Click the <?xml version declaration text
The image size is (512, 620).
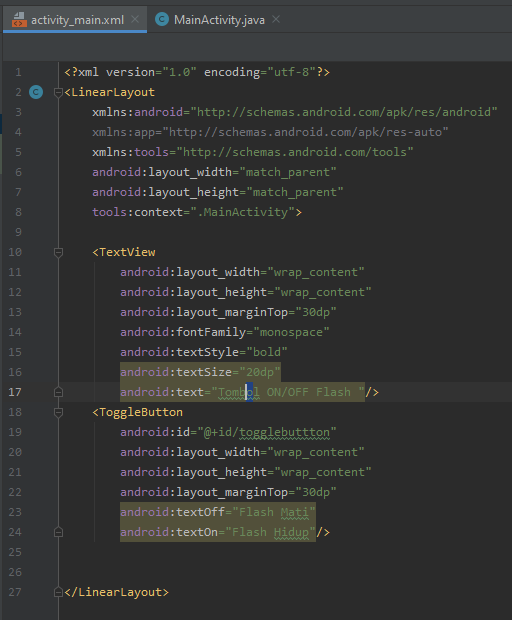197,72
